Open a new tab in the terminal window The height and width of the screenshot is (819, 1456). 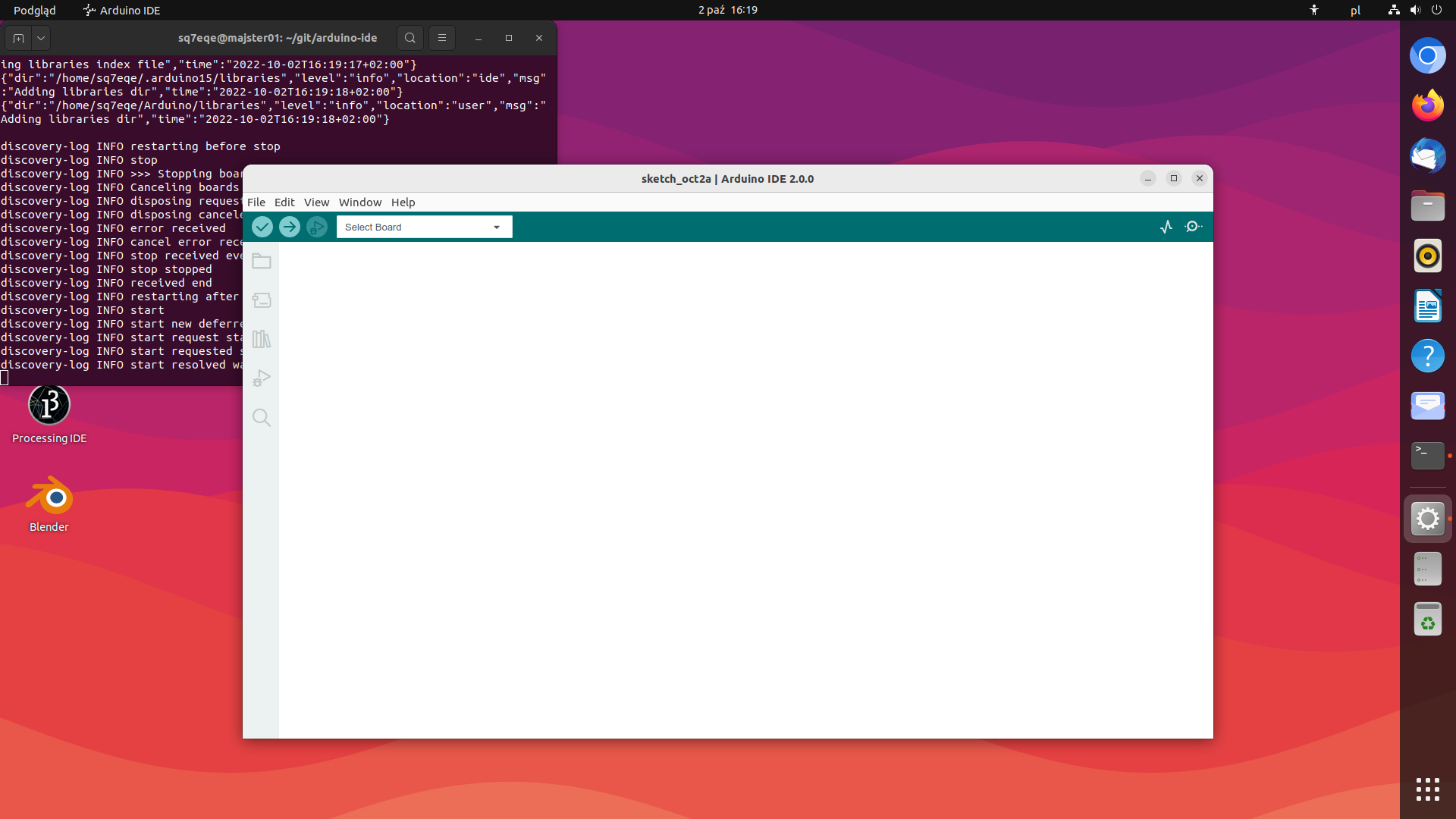19,38
